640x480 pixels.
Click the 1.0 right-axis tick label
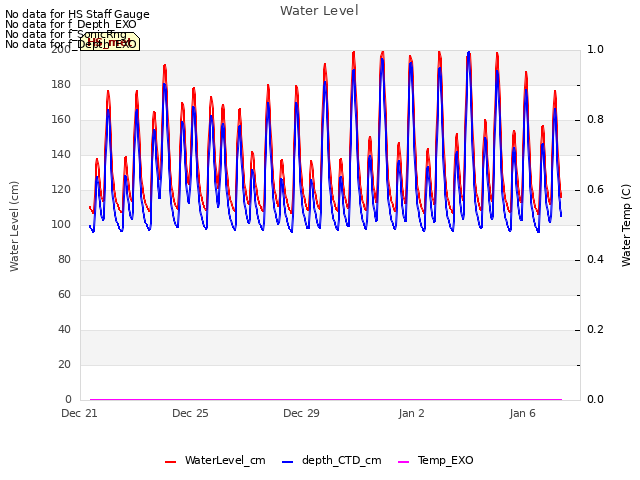click(595, 49)
